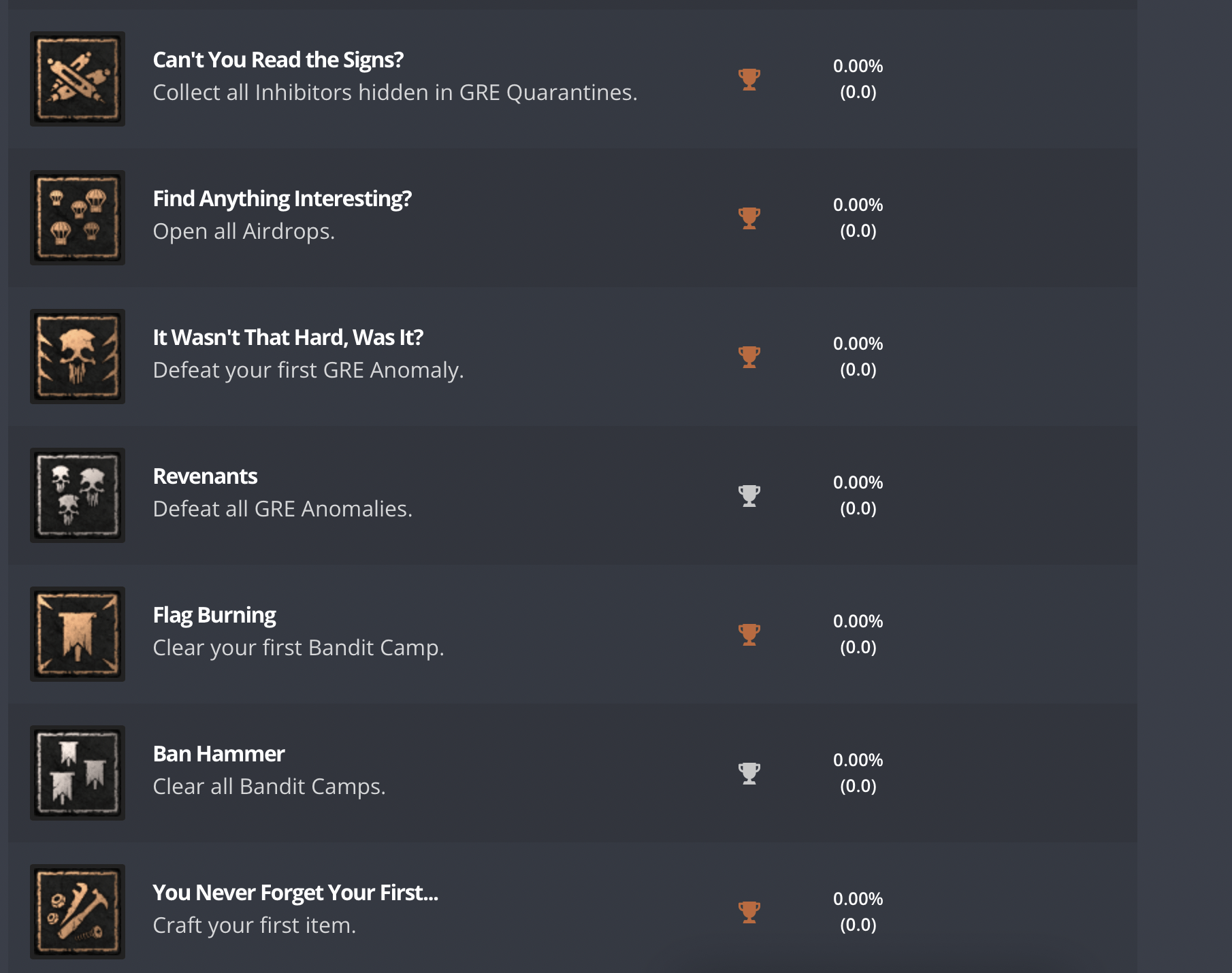Open the Flag Burning banner icon
1232x973 pixels.
coord(78,634)
